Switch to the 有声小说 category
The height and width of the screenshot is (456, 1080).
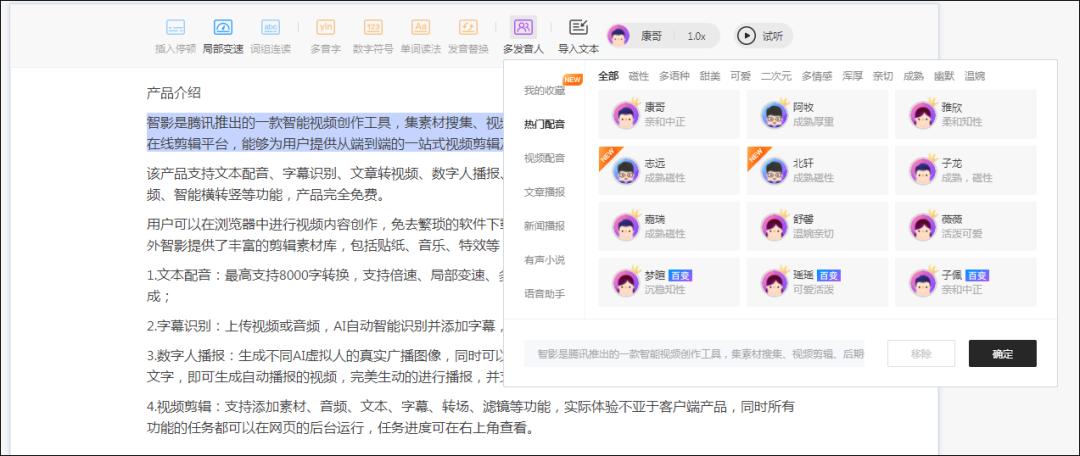coord(544,260)
